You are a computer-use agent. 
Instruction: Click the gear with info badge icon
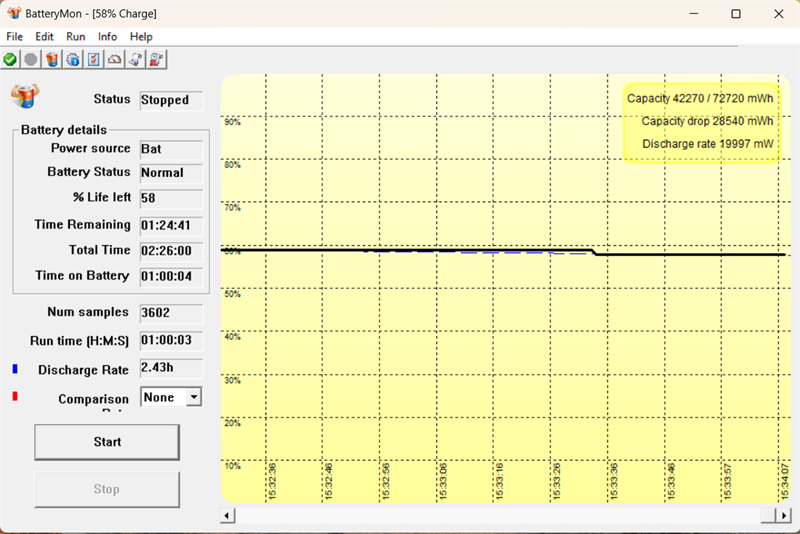pyautogui.click(x=73, y=60)
